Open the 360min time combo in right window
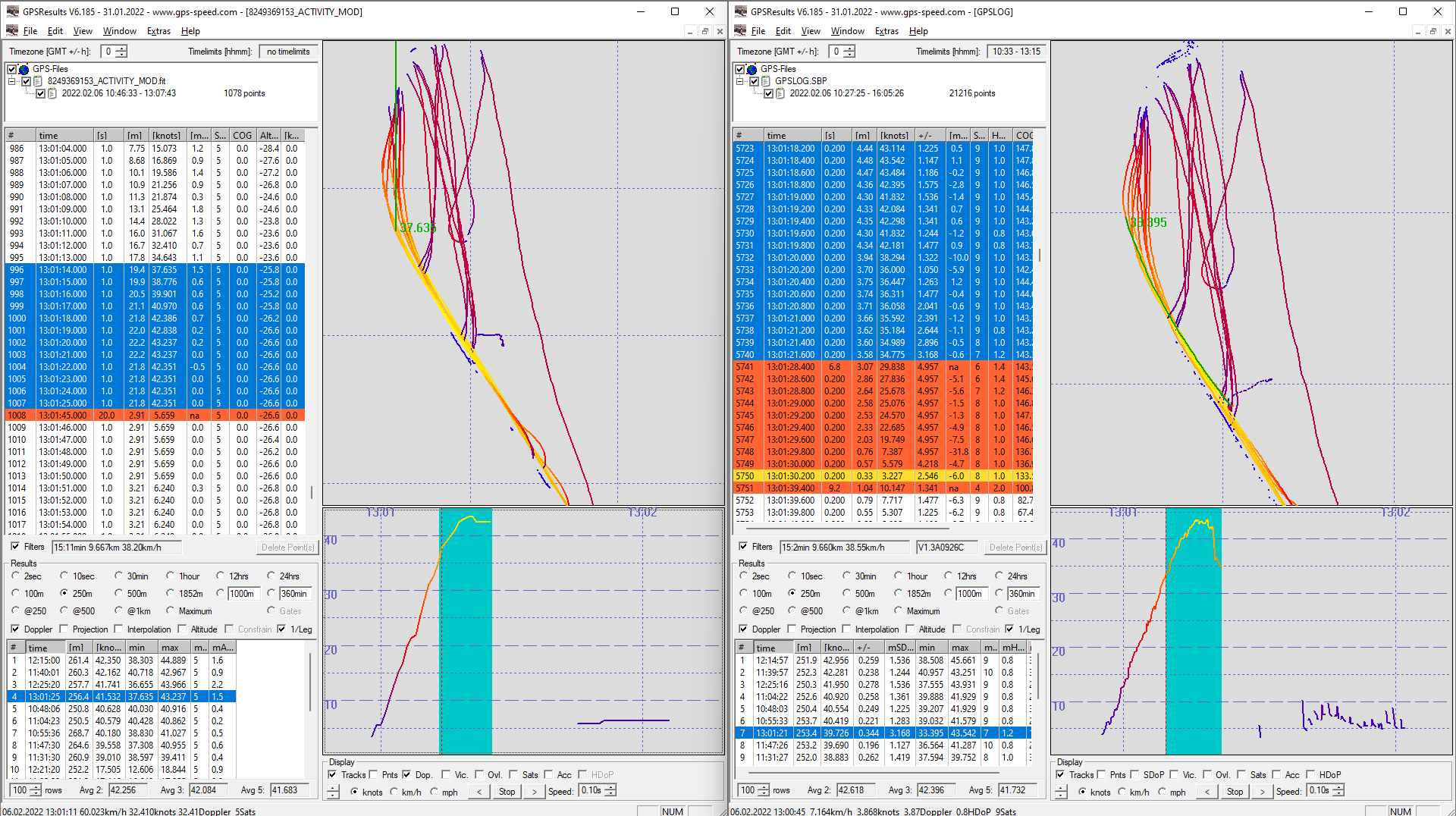Screen dimensions: 1456x816 pos(1023,594)
